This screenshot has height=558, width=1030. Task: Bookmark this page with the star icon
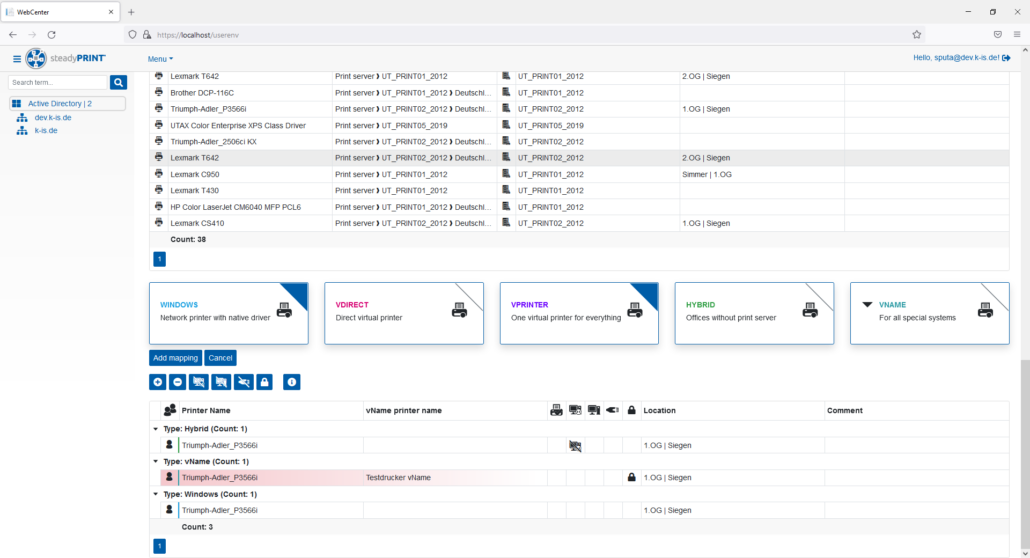pyautogui.click(x=916, y=35)
